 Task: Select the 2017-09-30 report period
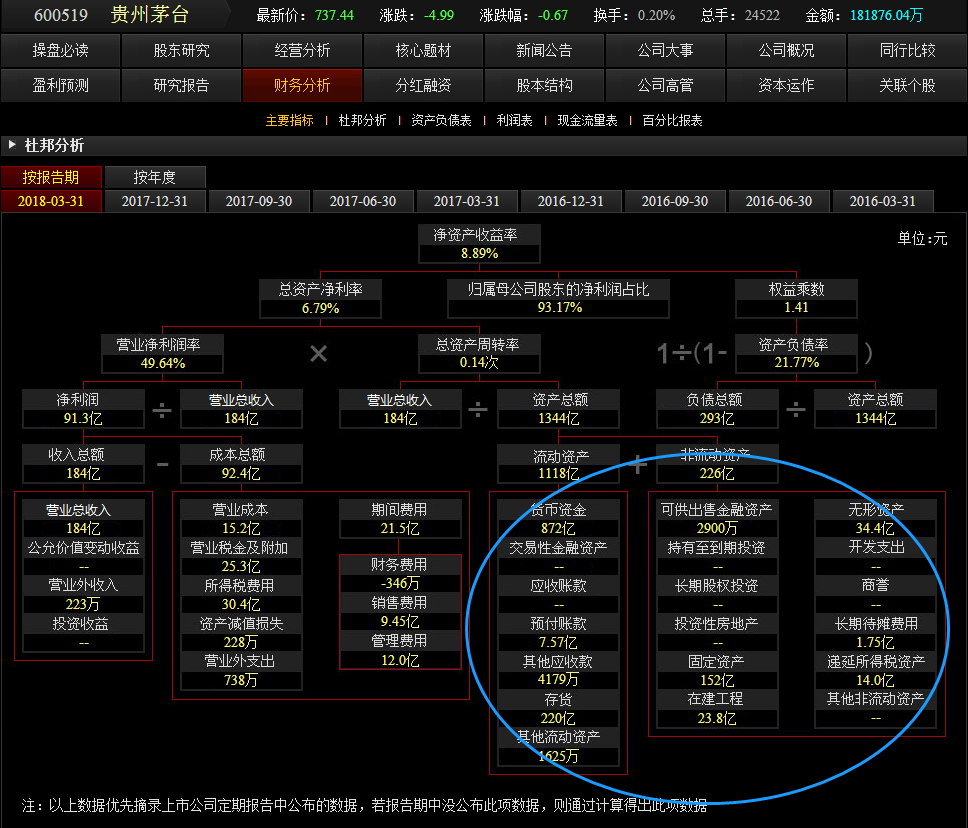click(x=259, y=201)
